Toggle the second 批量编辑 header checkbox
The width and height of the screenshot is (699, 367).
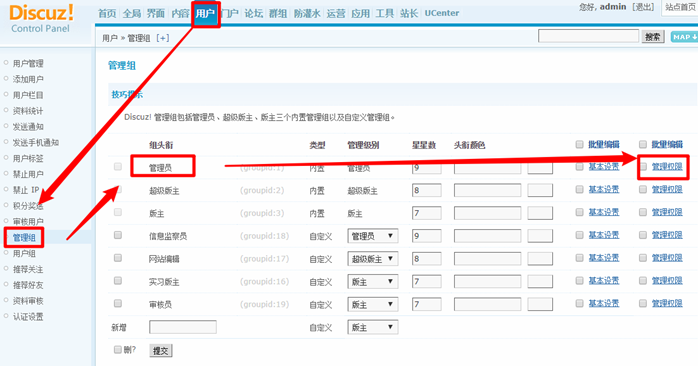pyautogui.click(x=643, y=144)
